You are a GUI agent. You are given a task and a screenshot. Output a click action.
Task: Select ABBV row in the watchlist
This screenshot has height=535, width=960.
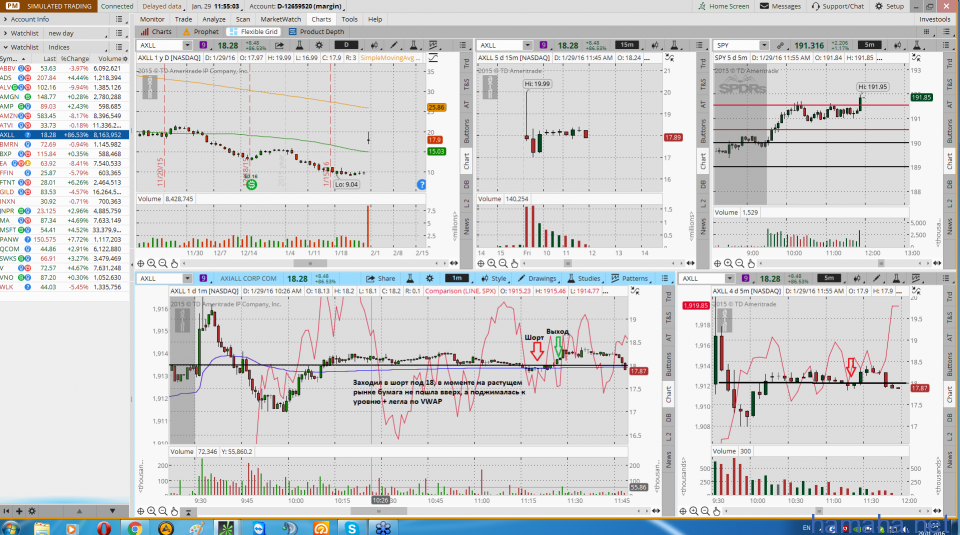64,69
